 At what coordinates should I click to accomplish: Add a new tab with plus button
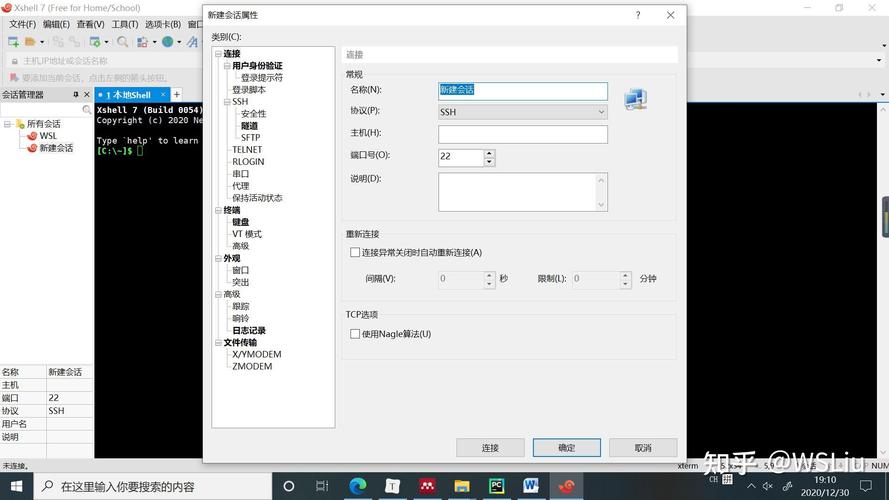(177, 95)
